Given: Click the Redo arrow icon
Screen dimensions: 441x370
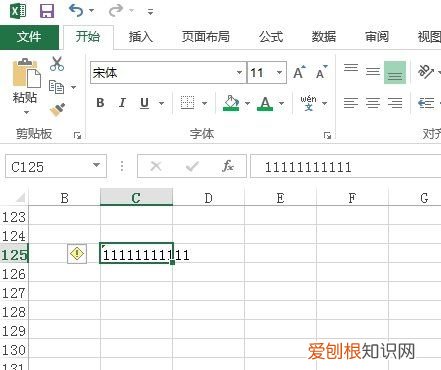Looking at the screenshot, I should [115, 10].
